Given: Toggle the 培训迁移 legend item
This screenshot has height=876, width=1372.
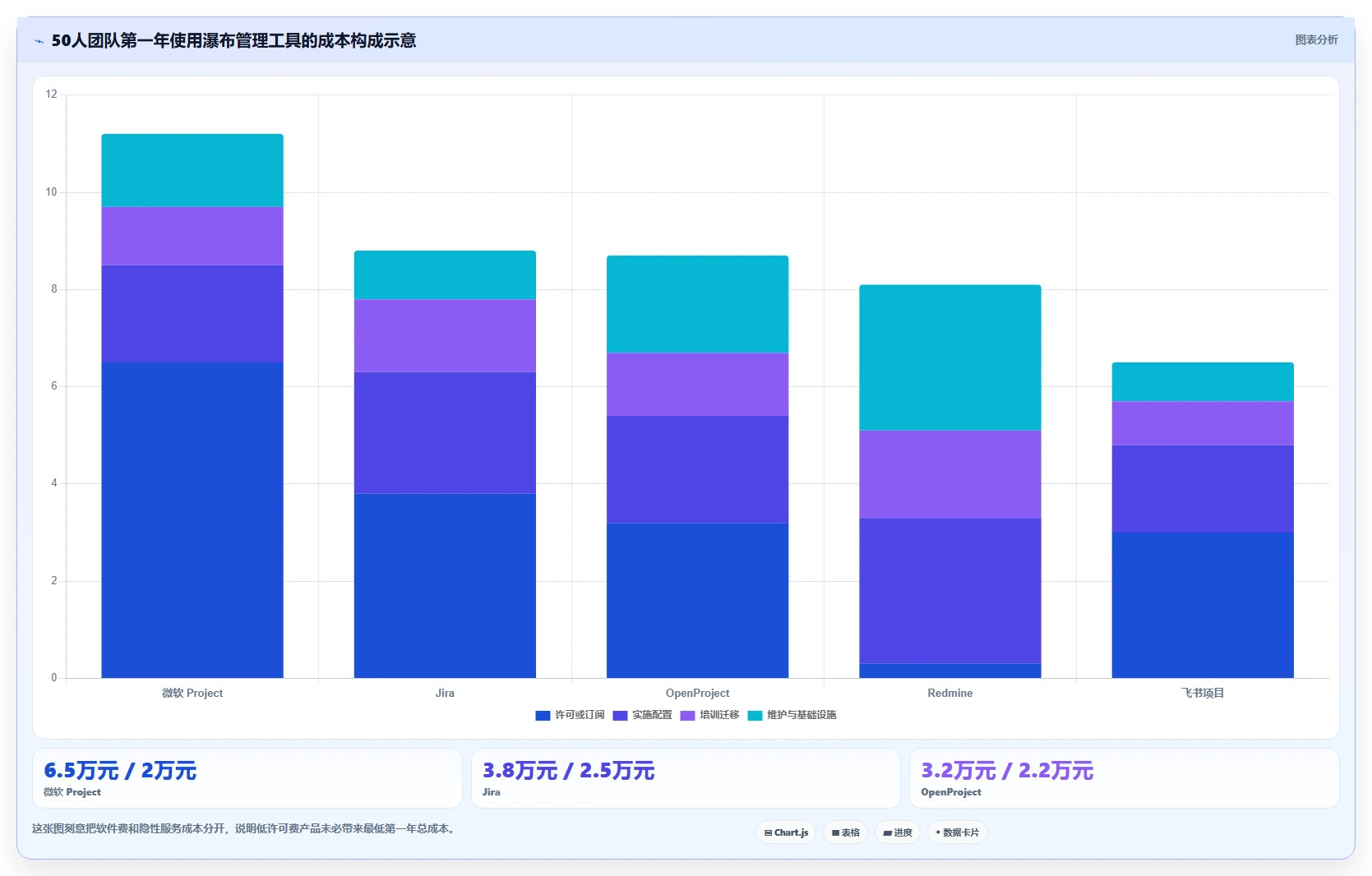Looking at the screenshot, I should (709, 715).
